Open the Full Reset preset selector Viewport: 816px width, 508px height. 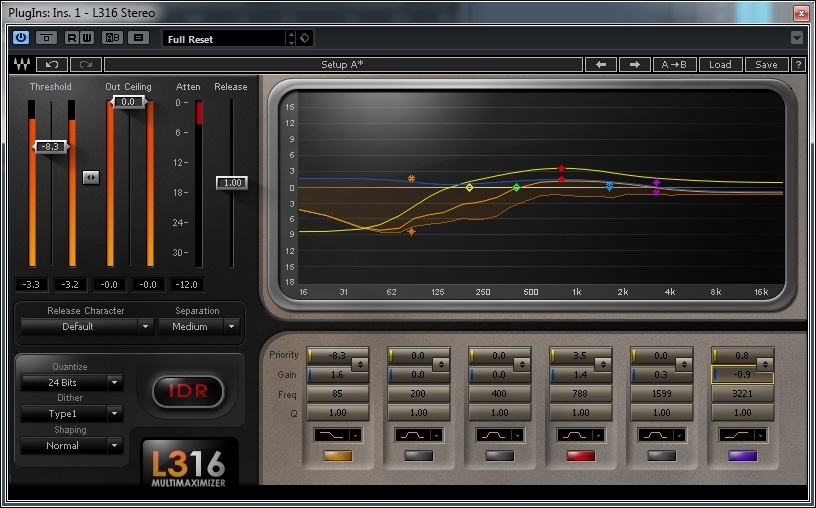[224, 39]
